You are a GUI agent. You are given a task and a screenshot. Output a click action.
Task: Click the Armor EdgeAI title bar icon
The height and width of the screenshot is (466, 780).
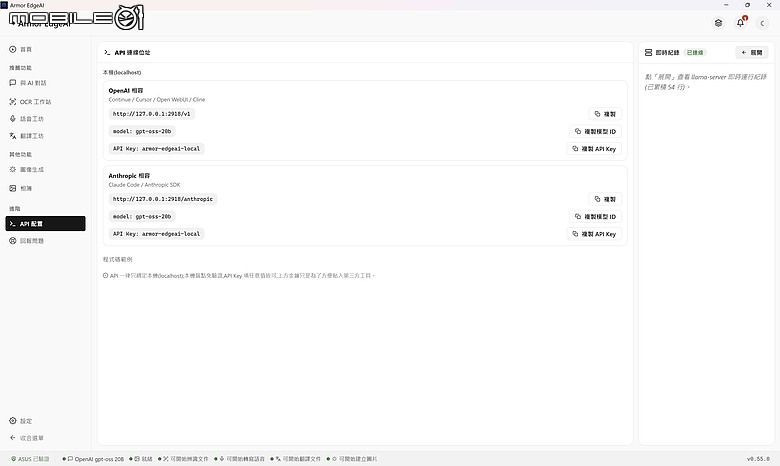[x=4, y=4]
